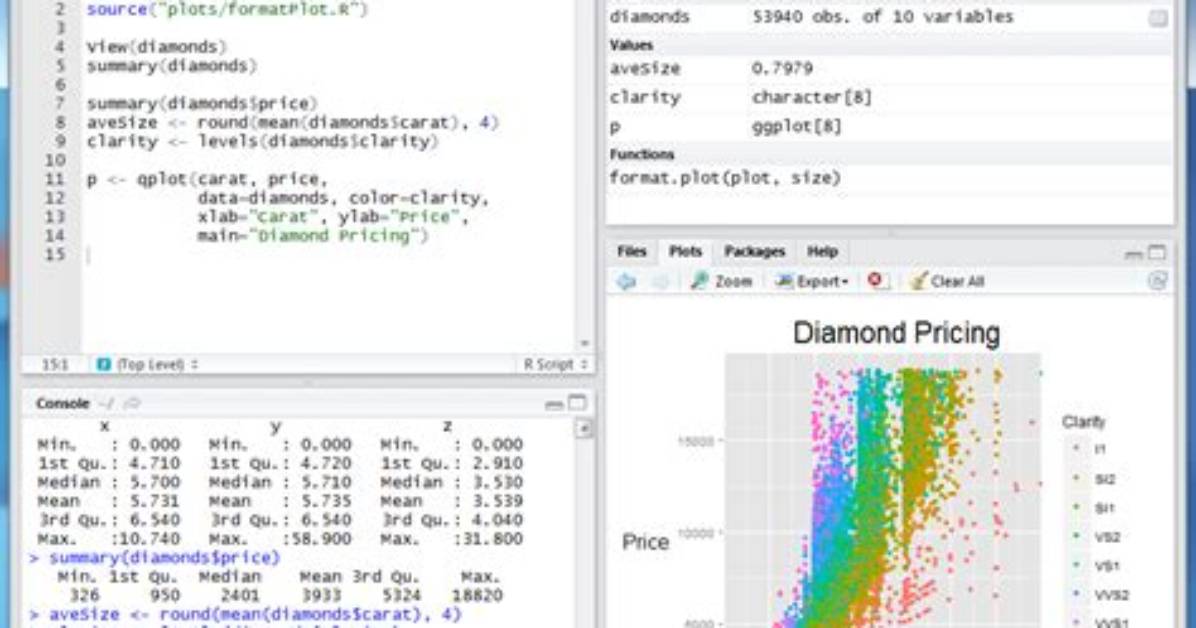1196x628 pixels.
Task: Select the p ggplot[8] row
Action: 889,127
